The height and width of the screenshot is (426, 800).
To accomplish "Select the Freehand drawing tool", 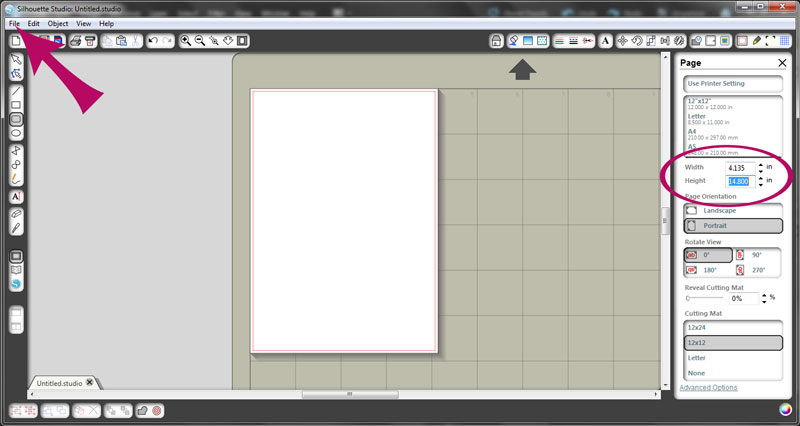I will 16,179.
